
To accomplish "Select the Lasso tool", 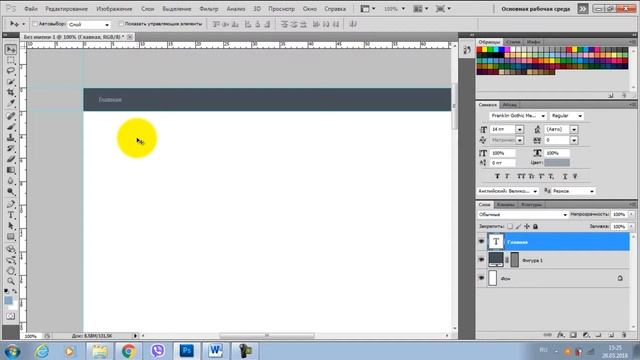I will click(11, 71).
